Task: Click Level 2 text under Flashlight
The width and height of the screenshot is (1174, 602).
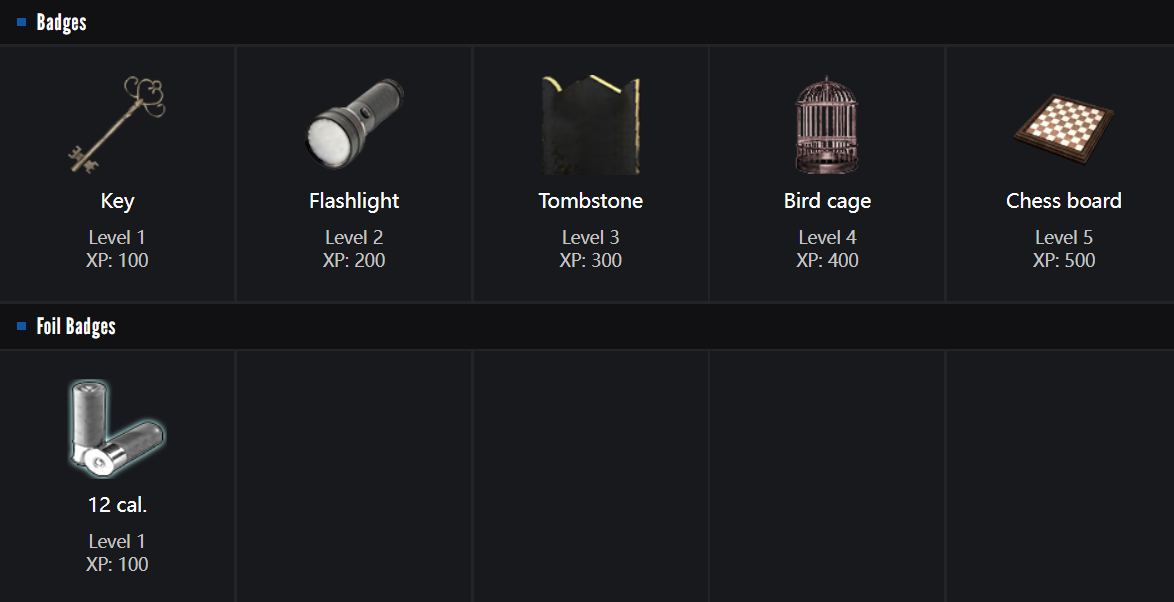Action: [354, 238]
